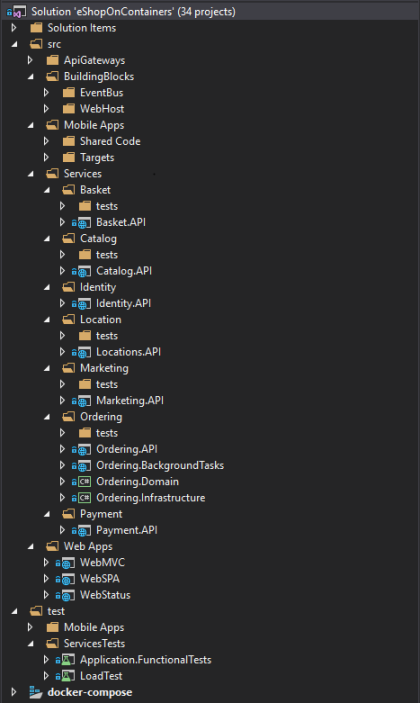
Task: Click the docker-compose project icon
Action: [x=36, y=692]
